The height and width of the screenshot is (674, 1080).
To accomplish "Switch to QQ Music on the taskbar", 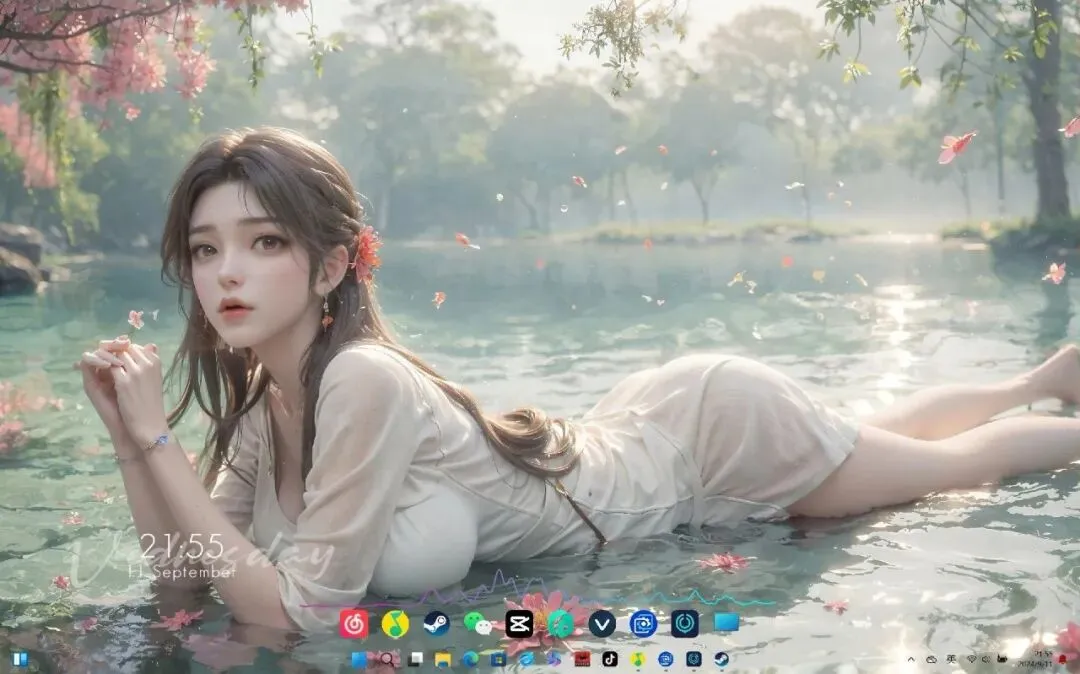I will point(638,660).
